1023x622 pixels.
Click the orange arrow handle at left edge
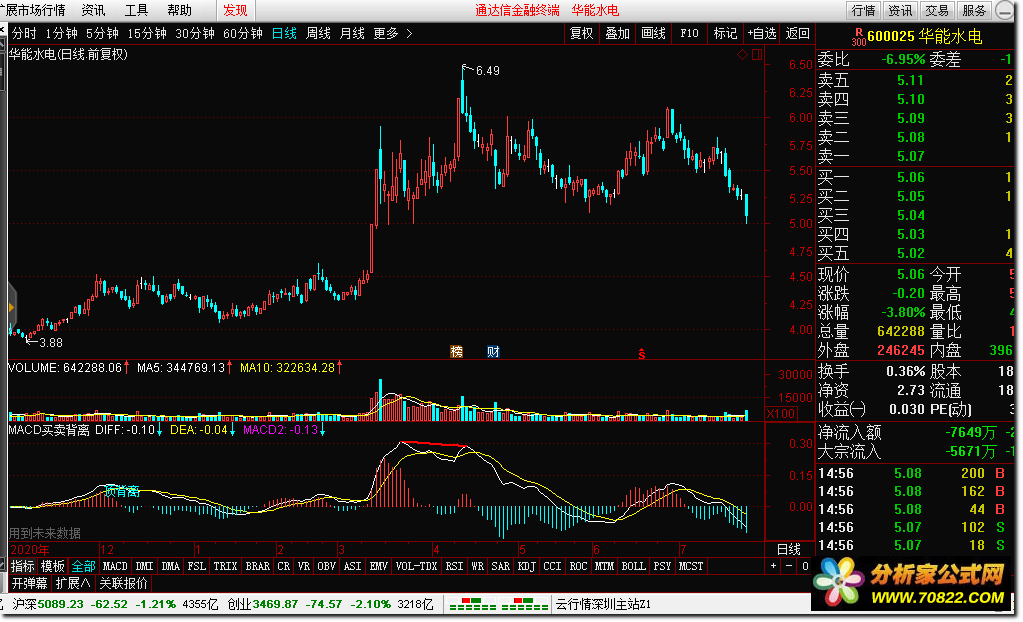click(11, 307)
